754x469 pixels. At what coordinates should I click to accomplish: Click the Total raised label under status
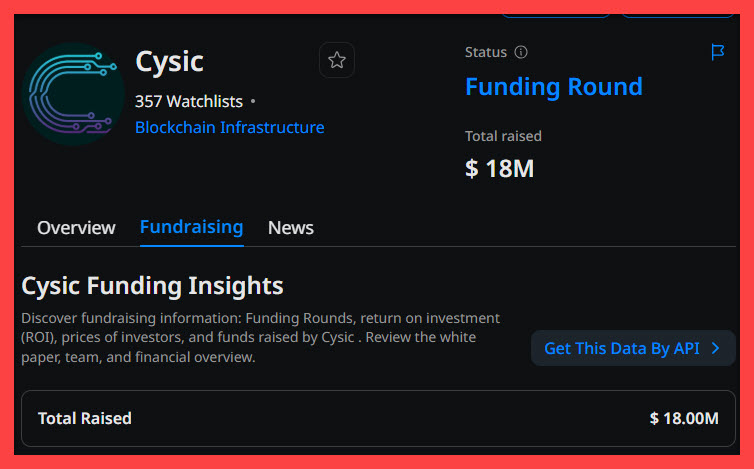[x=503, y=136]
